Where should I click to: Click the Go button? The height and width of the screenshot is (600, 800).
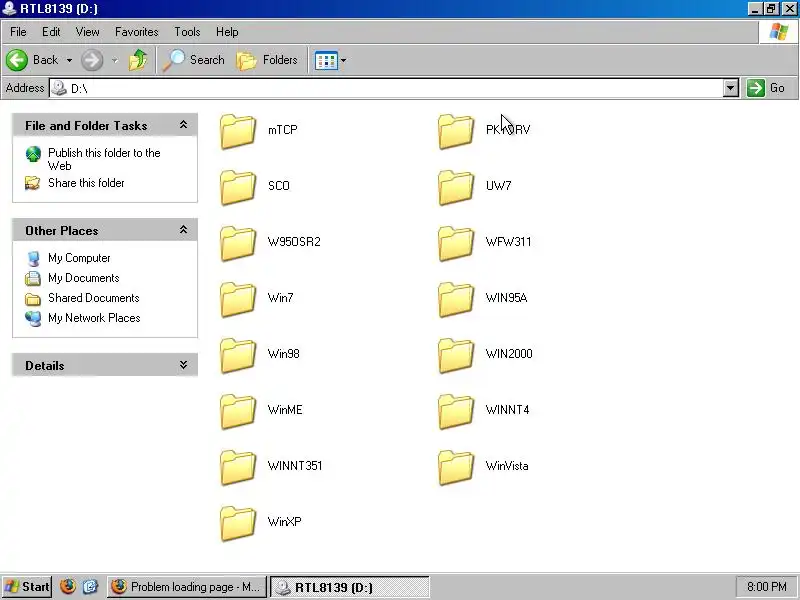[767, 88]
